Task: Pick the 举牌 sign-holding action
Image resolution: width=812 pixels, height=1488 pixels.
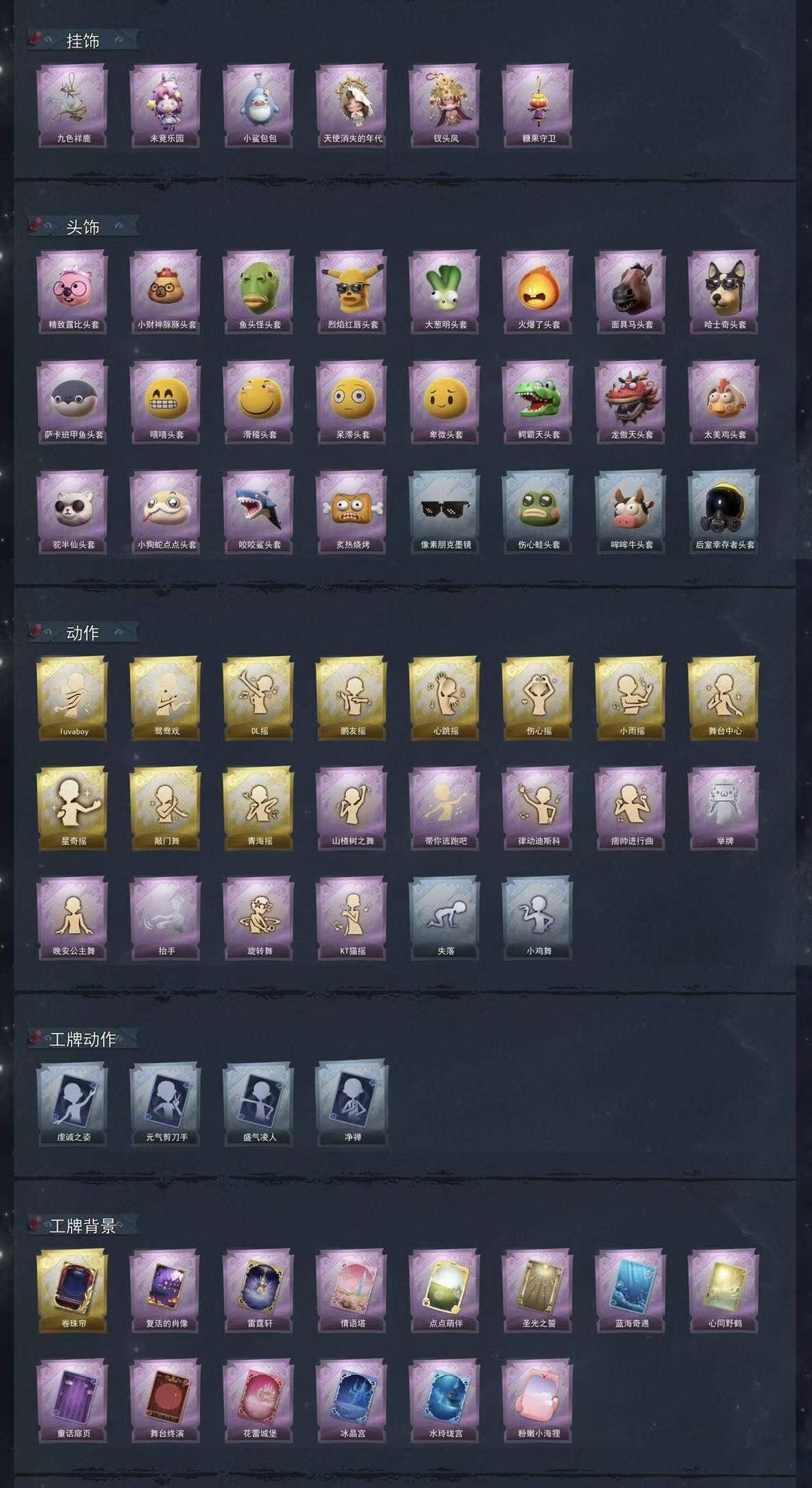Action: click(724, 808)
